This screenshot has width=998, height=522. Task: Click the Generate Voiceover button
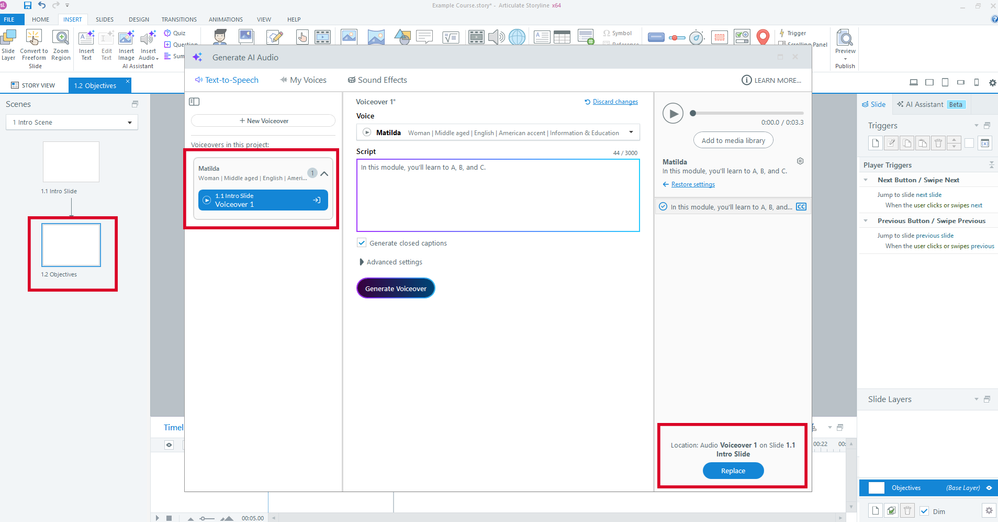(395, 288)
